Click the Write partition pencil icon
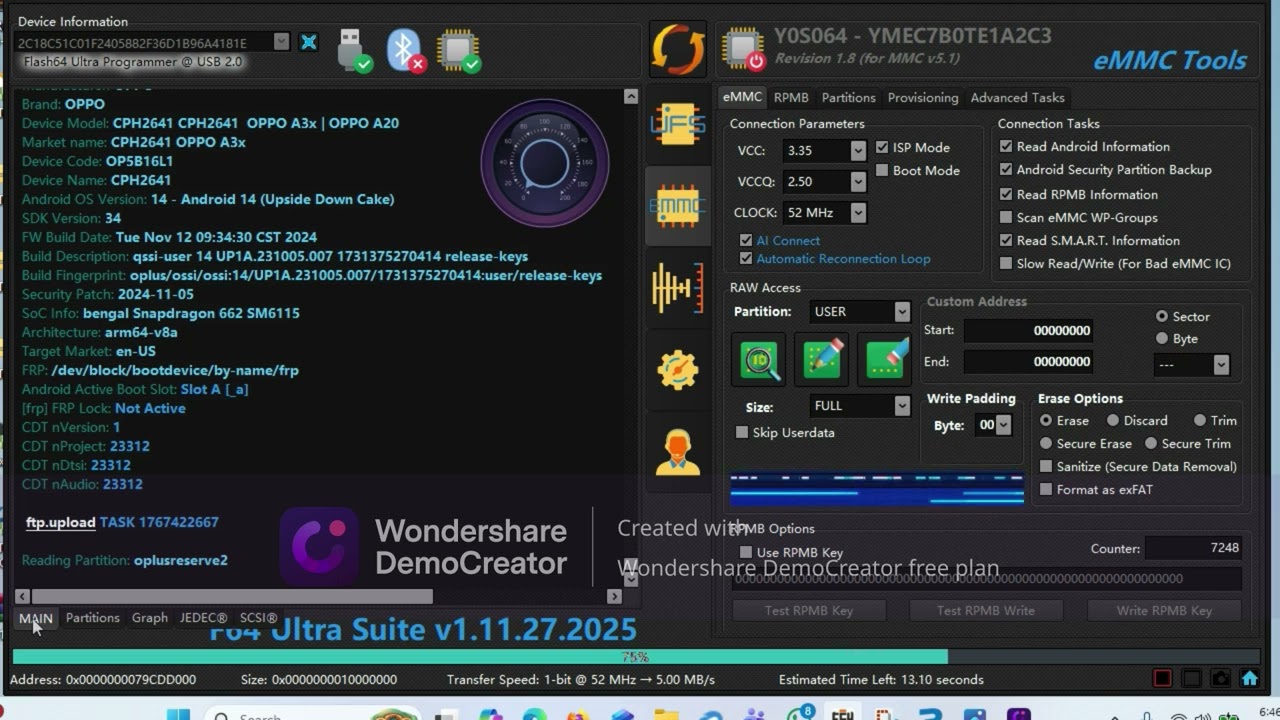 (x=822, y=360)
